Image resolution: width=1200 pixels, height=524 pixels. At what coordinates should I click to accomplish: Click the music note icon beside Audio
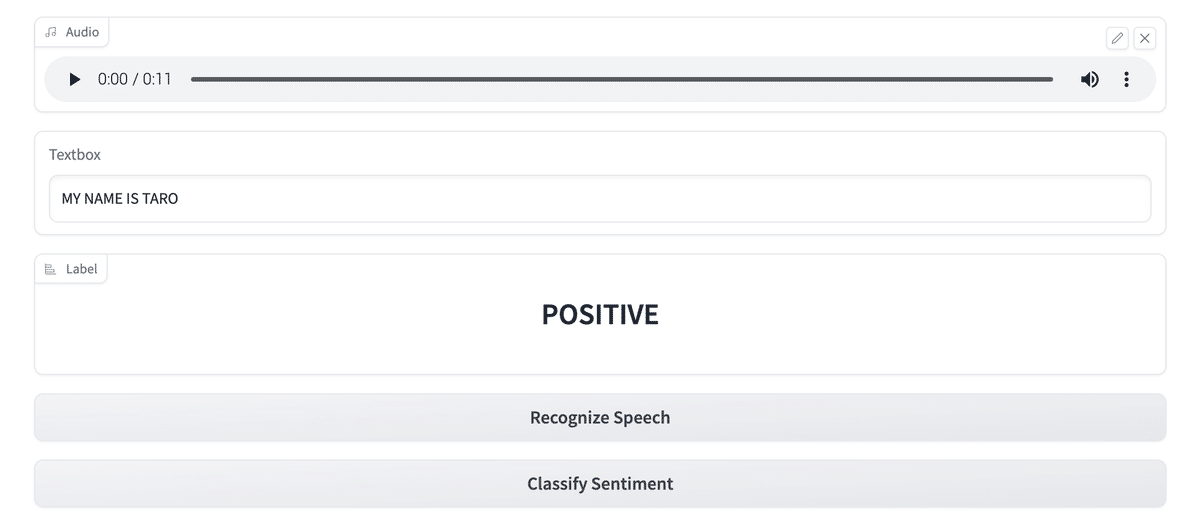(x=51, y=32)
